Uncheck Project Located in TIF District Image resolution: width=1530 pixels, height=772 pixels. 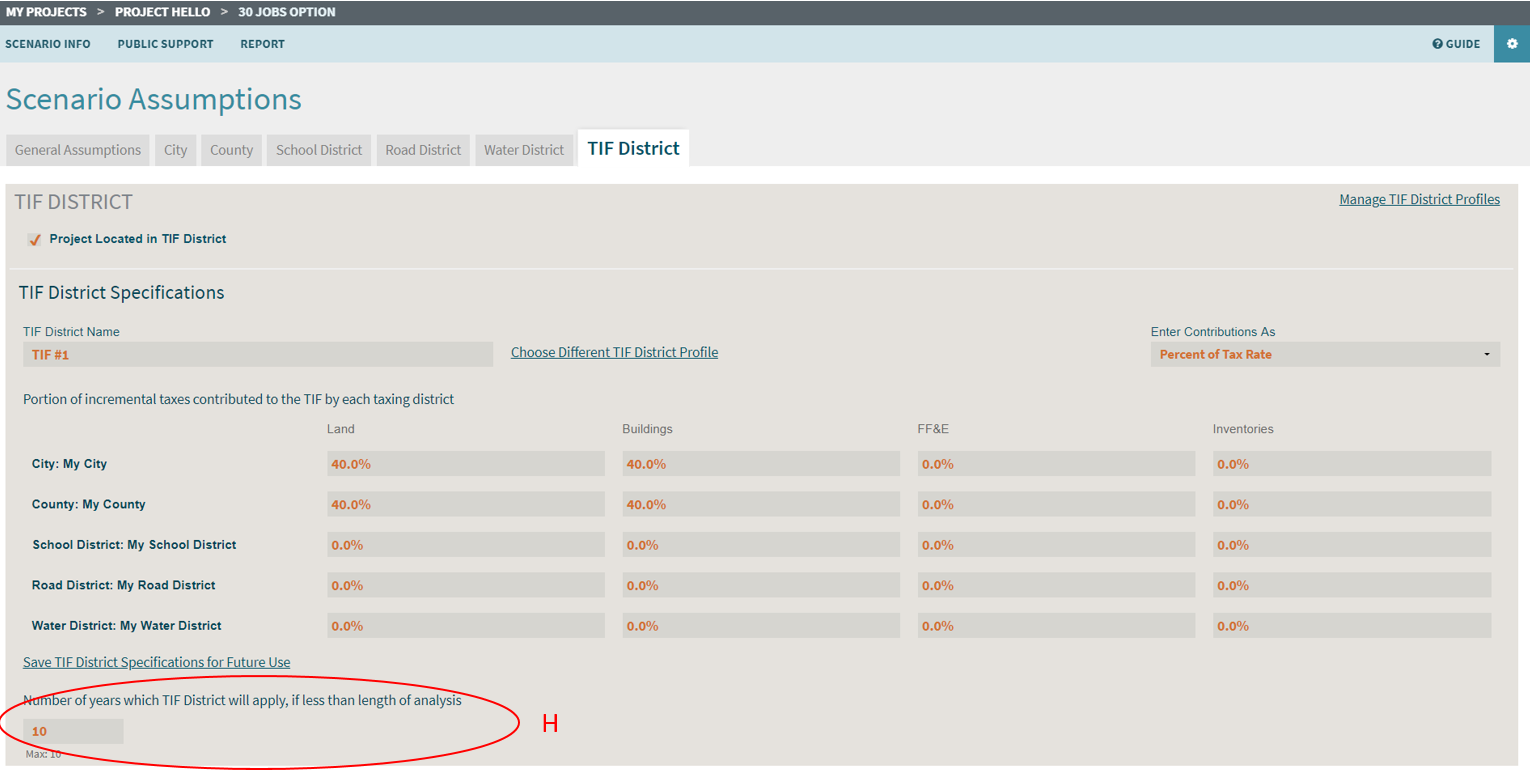[35, 240]
